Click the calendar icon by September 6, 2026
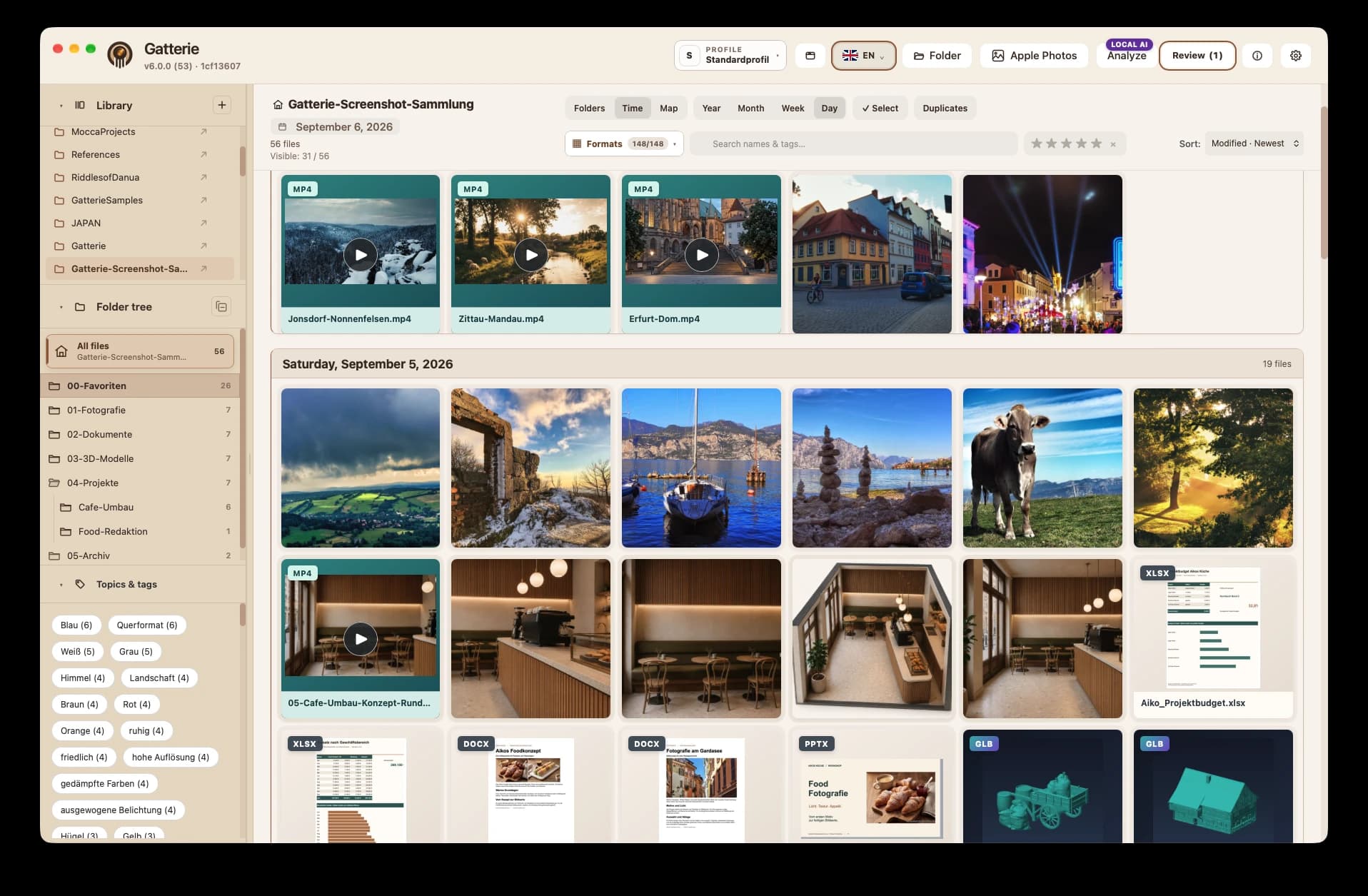 (282, 127)
